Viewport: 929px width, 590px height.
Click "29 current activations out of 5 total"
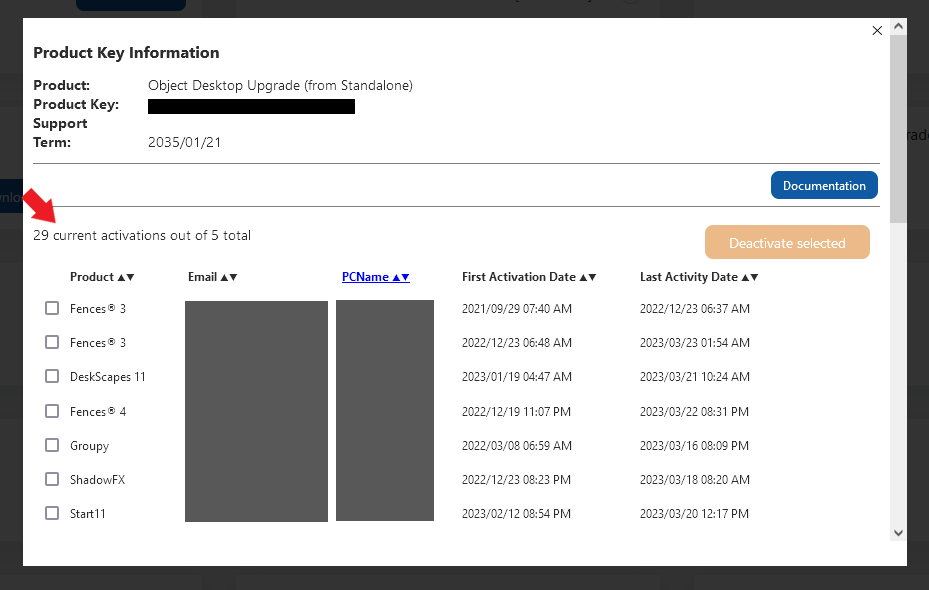tap(142, 235)
